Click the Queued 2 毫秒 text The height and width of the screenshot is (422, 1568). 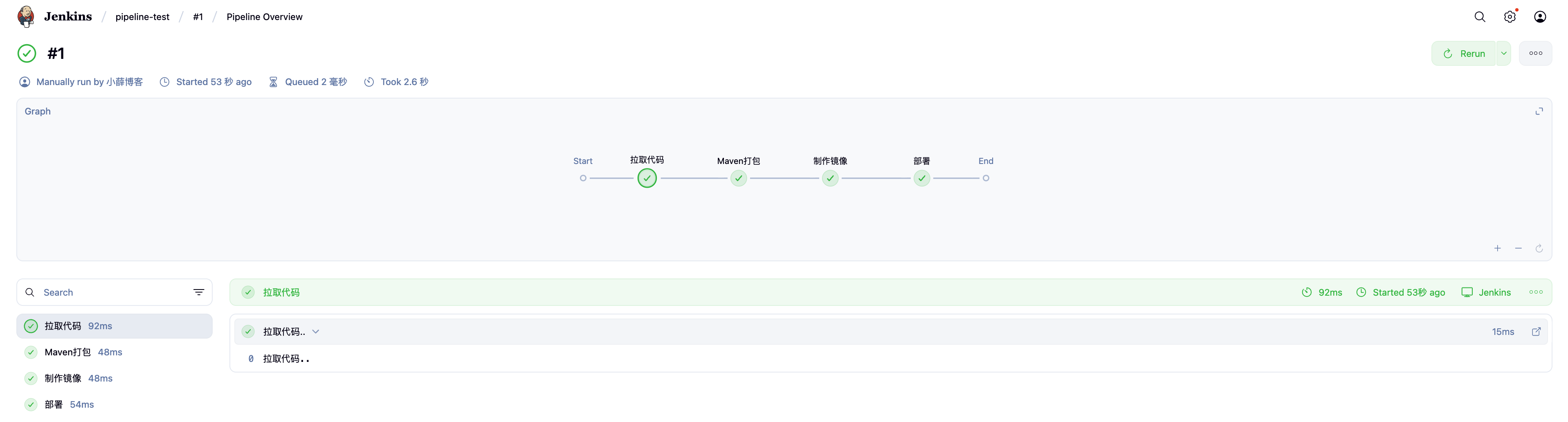tap(316, 82)
